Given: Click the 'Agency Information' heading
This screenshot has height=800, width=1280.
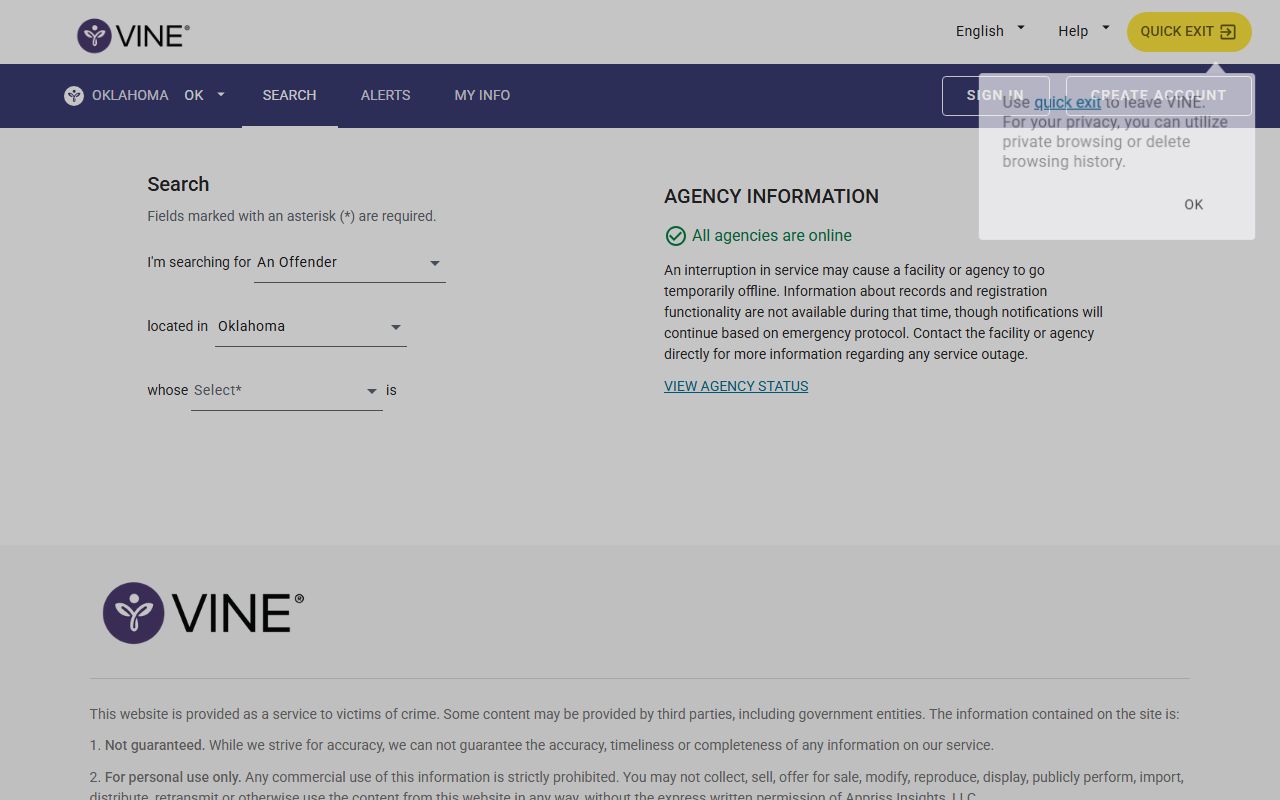Looking at the screenshot, I should 771,197.
